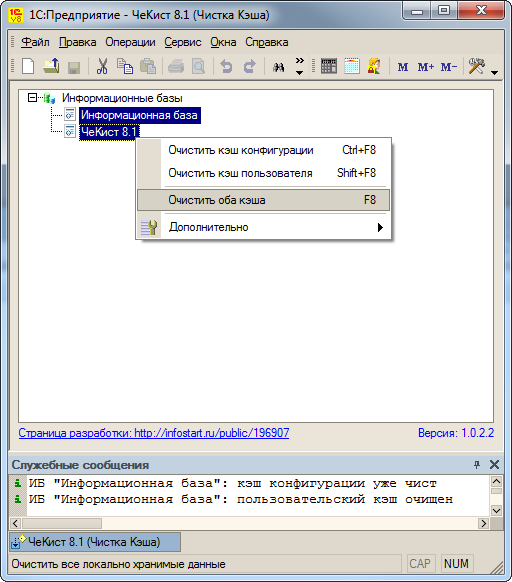Screen dimensions: 512x582
Task: Click the Find binoculars icon
Action: [278, 67]
